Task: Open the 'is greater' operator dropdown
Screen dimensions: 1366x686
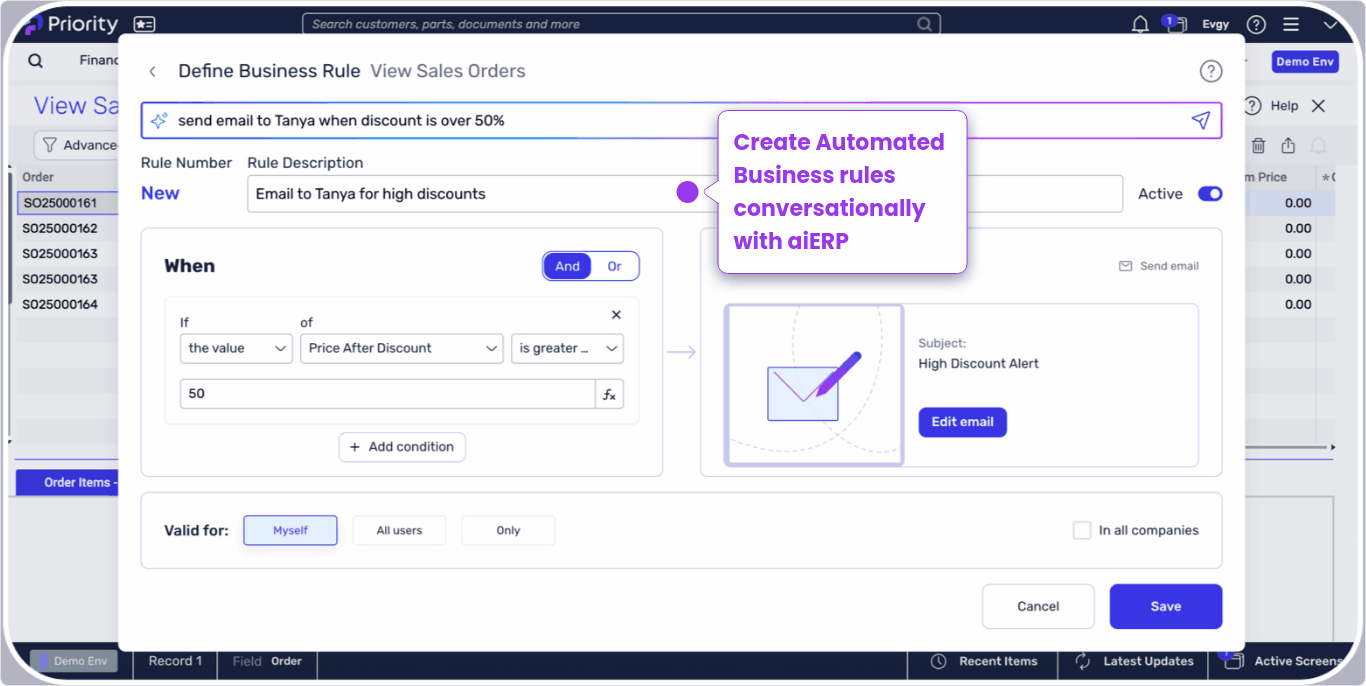Action: pyautogui.click(x=567, y=348)
